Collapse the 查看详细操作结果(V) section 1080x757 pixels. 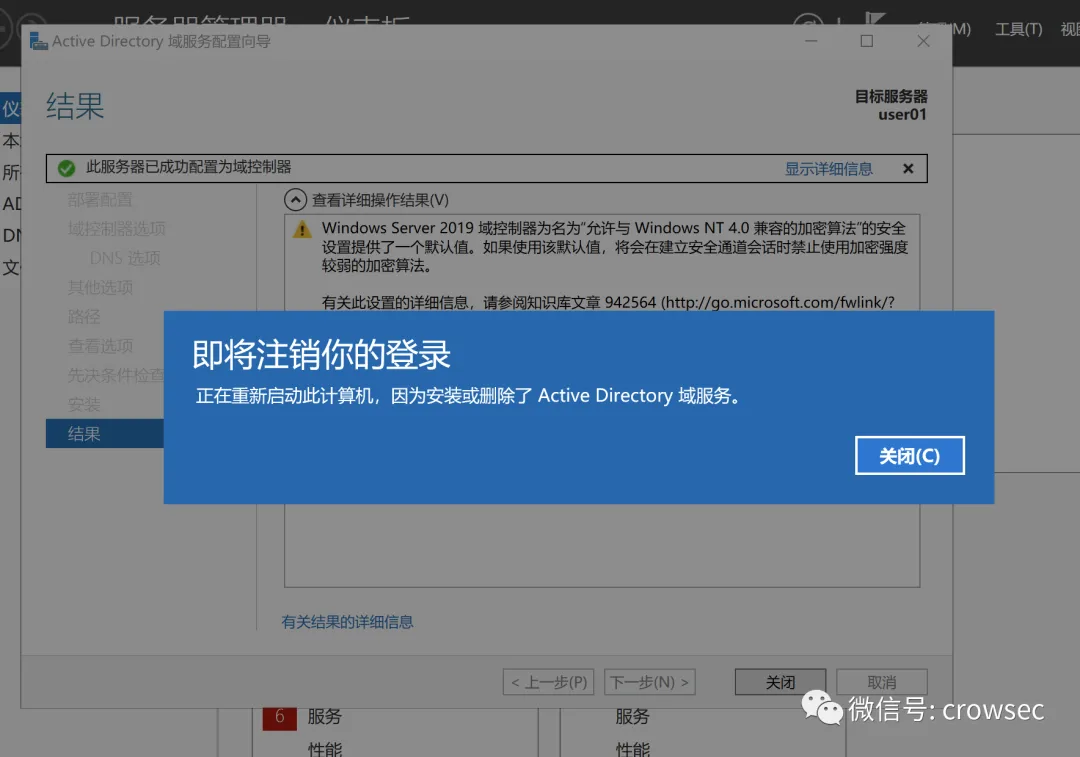point(295,200)
